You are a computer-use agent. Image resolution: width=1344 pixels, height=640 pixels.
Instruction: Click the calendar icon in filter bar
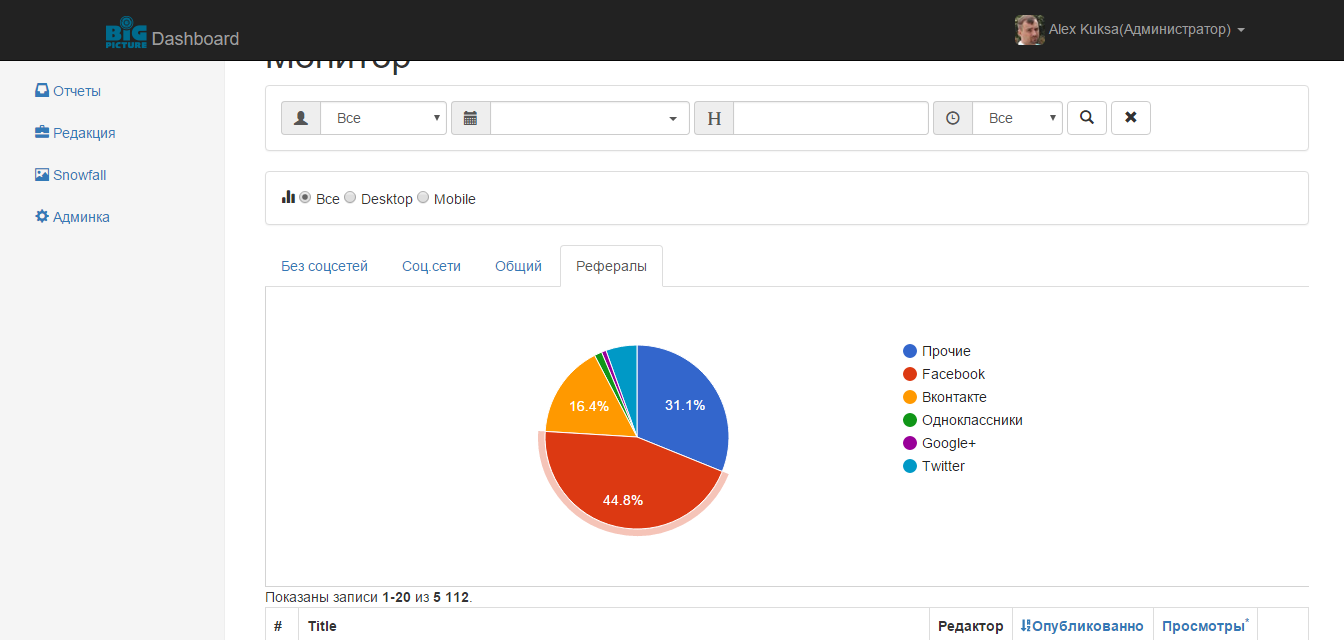pos(471,118)
